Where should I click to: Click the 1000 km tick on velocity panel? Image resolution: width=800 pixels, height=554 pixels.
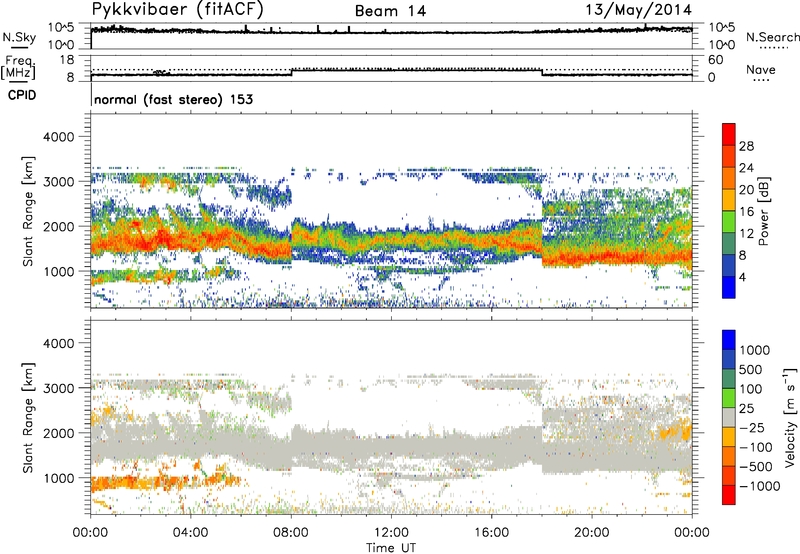(x=61, y=478)
